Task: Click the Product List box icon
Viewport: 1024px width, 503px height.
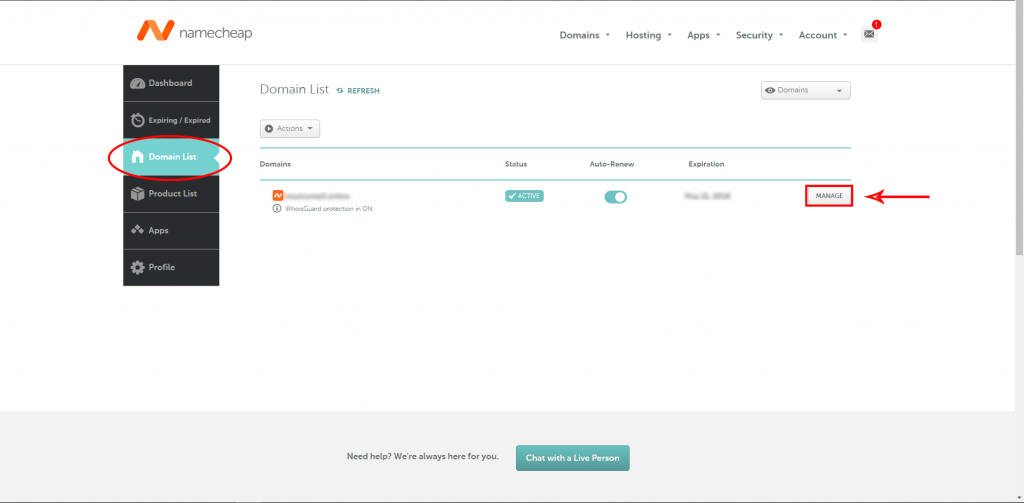Action: (137, 194)
